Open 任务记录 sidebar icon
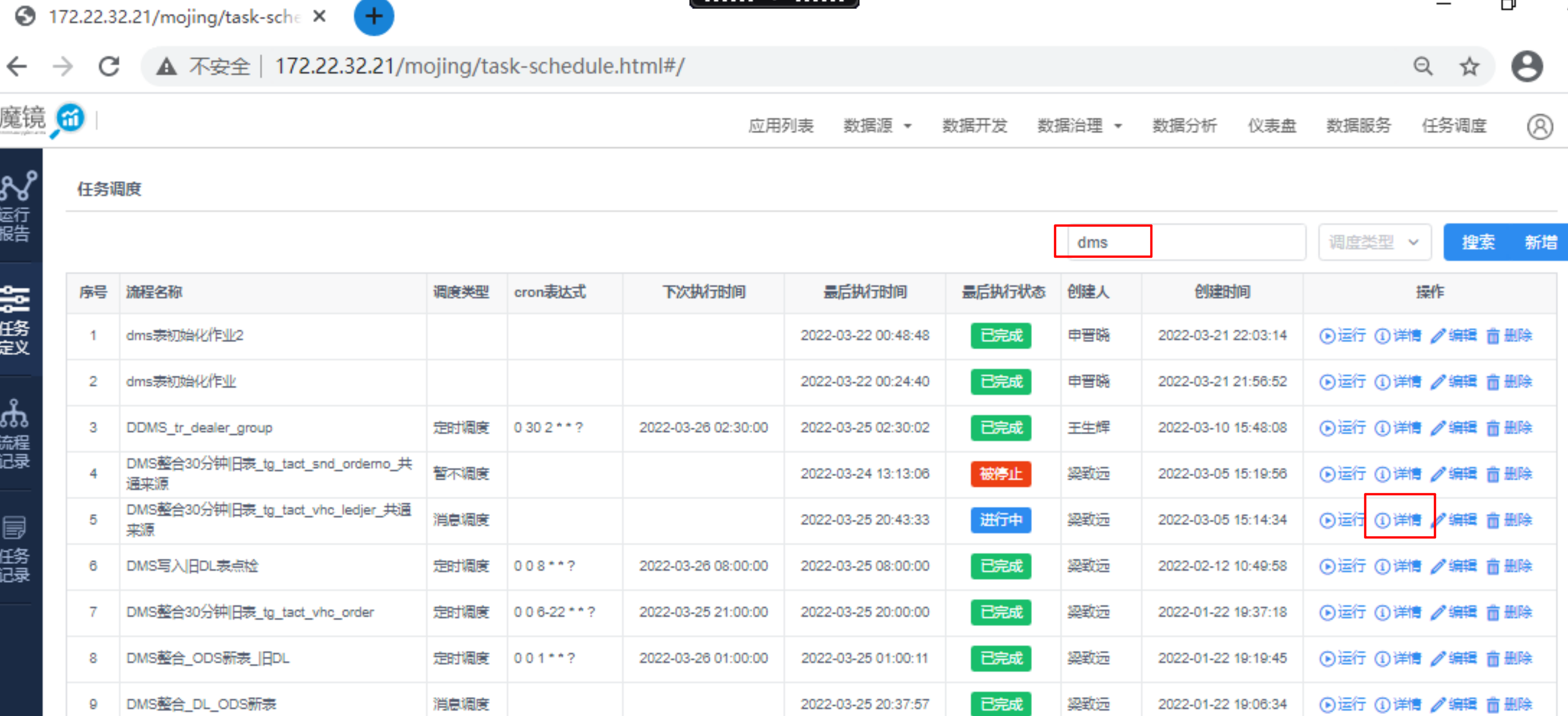Image resolution: width=1568 pixels, height=716 pixels. [x=15, y=547]
